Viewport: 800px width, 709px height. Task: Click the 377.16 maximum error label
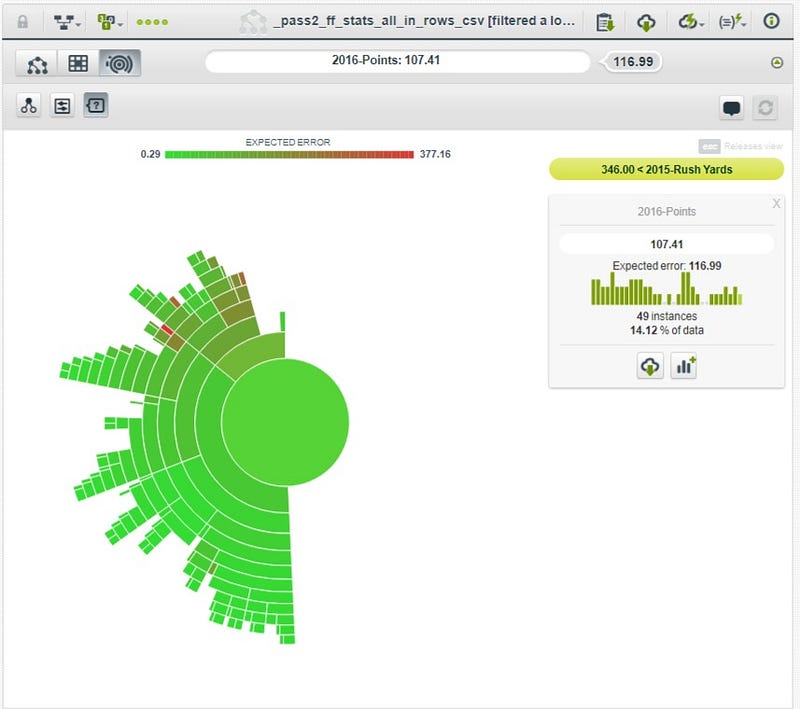(435, 154)
